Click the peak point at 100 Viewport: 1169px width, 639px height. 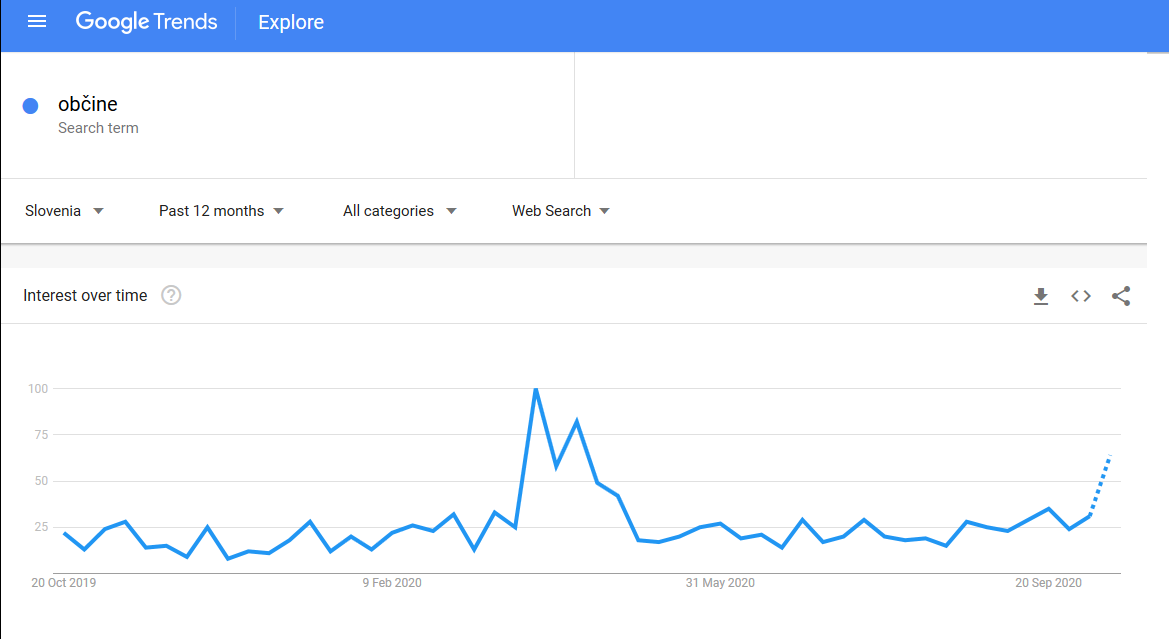(535, 388)
